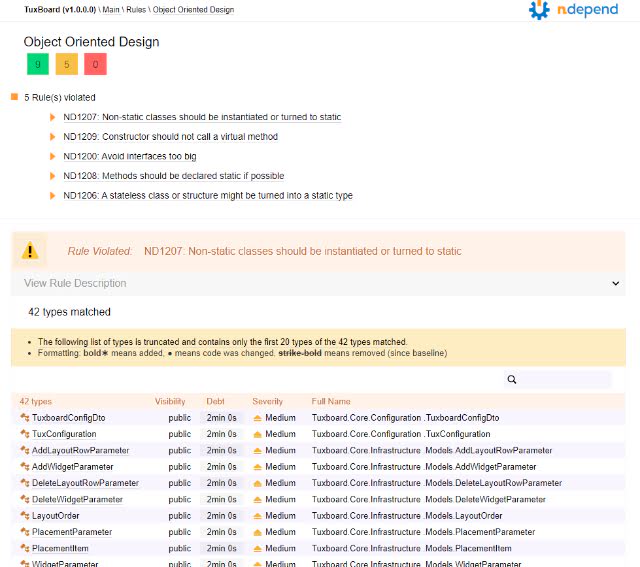Click the warning icon beside Rule Violated
640x567 pixels.
click(30, 251)
